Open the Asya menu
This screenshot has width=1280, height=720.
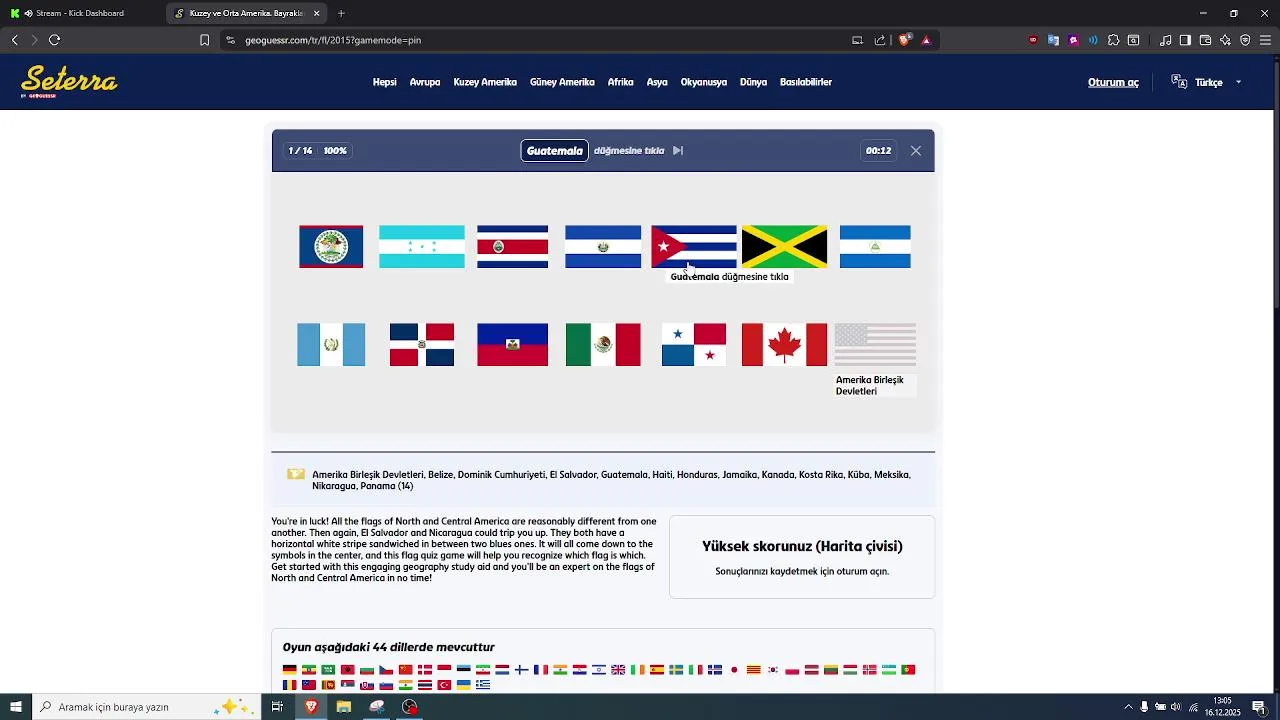tap(657, 82)
